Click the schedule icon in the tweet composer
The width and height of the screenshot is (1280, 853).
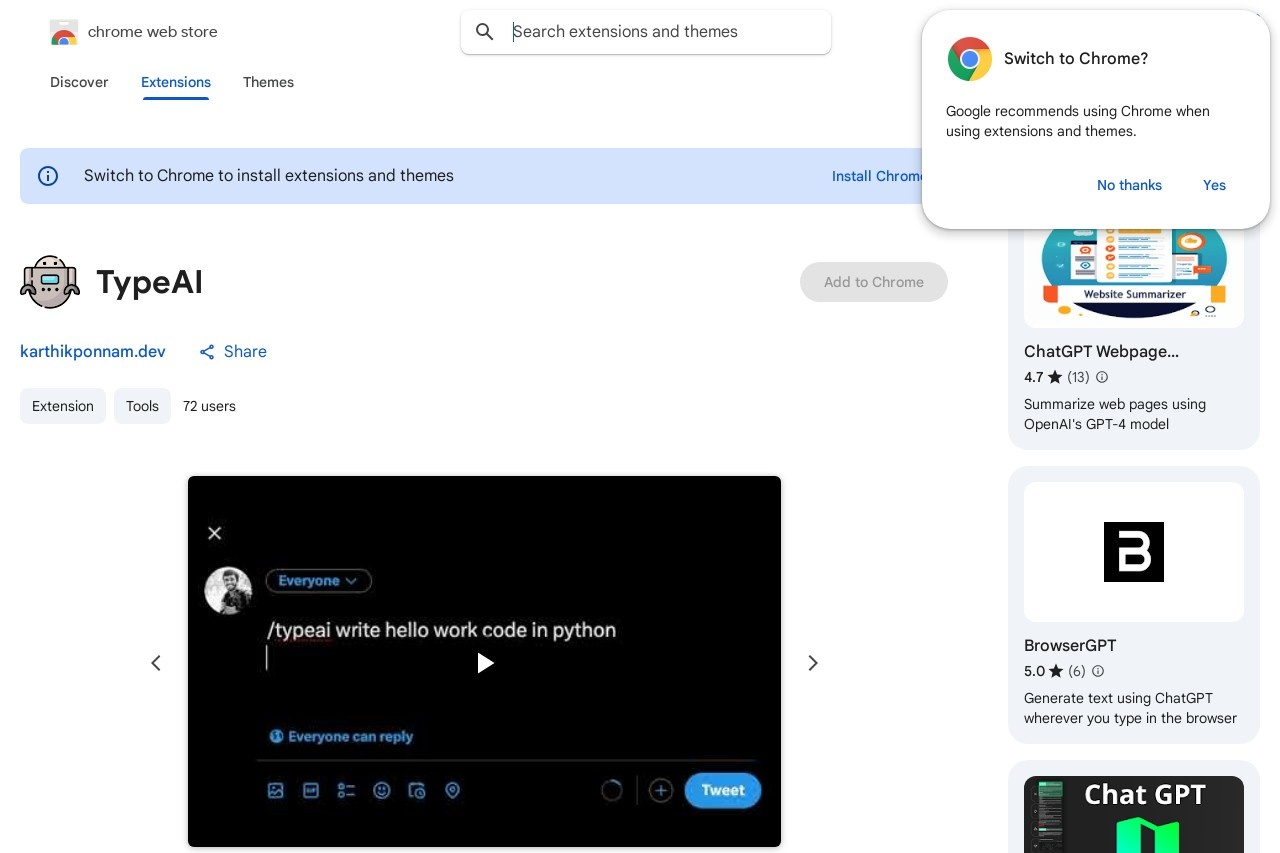click(x=417, y=790)
